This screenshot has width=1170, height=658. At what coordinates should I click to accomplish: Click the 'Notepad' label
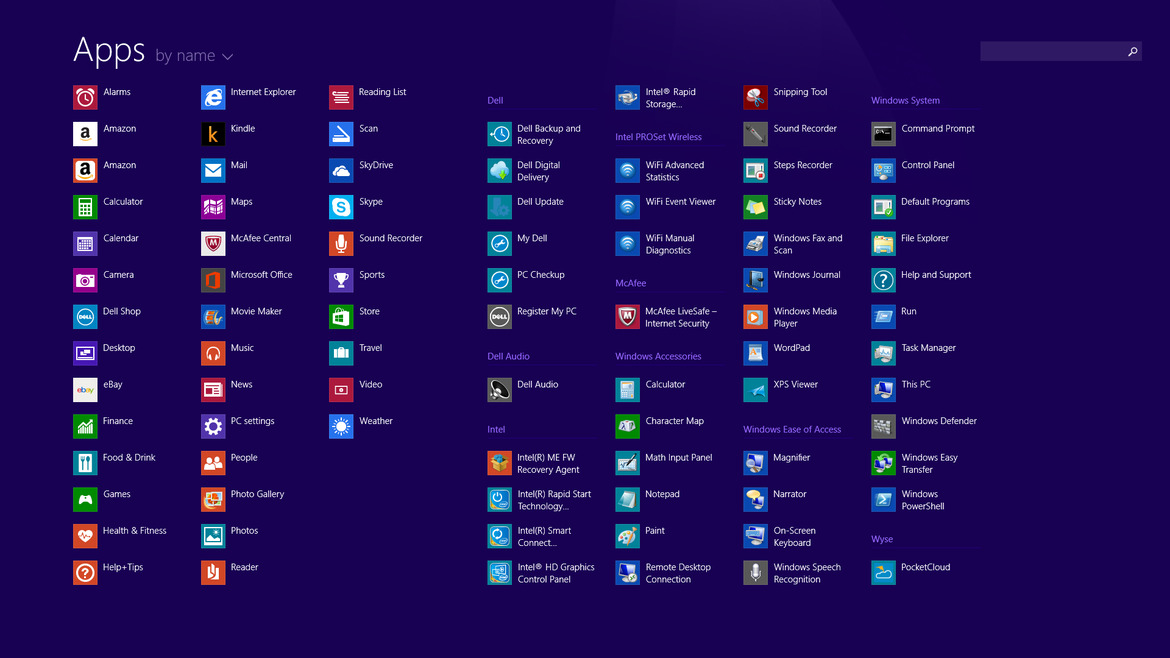click(x=662, y=494)
